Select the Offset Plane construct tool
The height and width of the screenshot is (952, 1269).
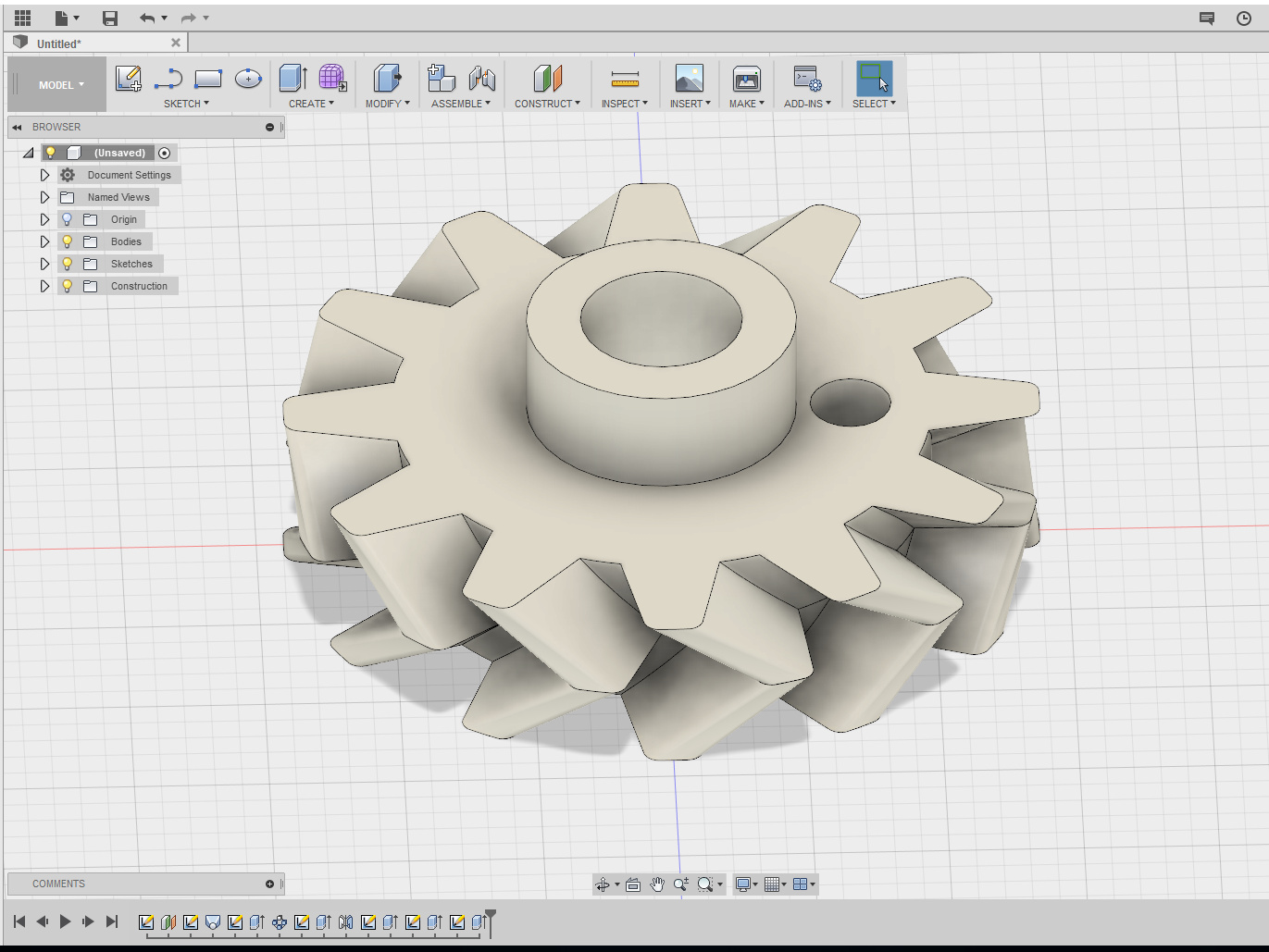pos(548,79)
